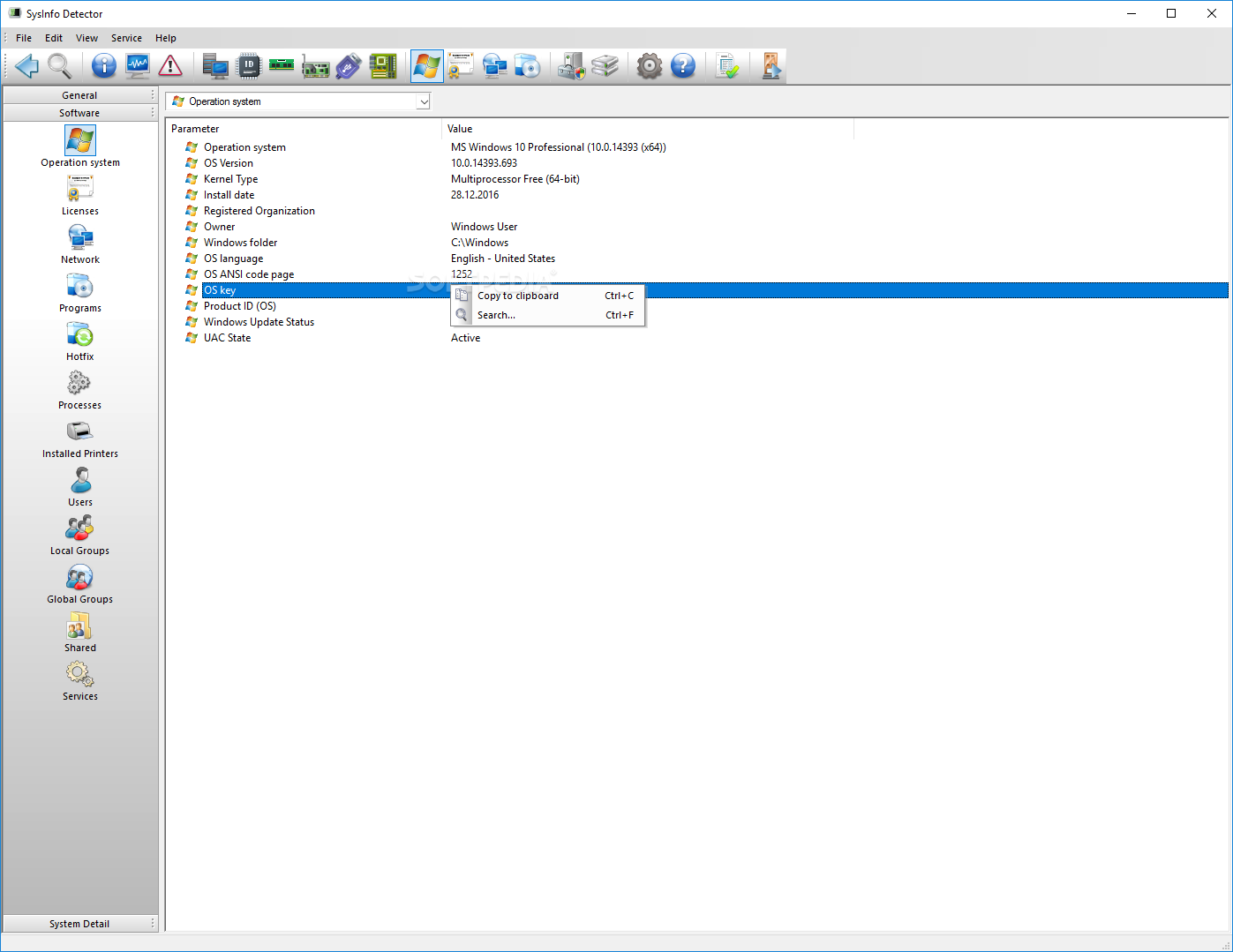This screenshot has width=1233, height=952.
Task: Open the Edit menu
Action: pyautogui.click(x=54, y=38)
